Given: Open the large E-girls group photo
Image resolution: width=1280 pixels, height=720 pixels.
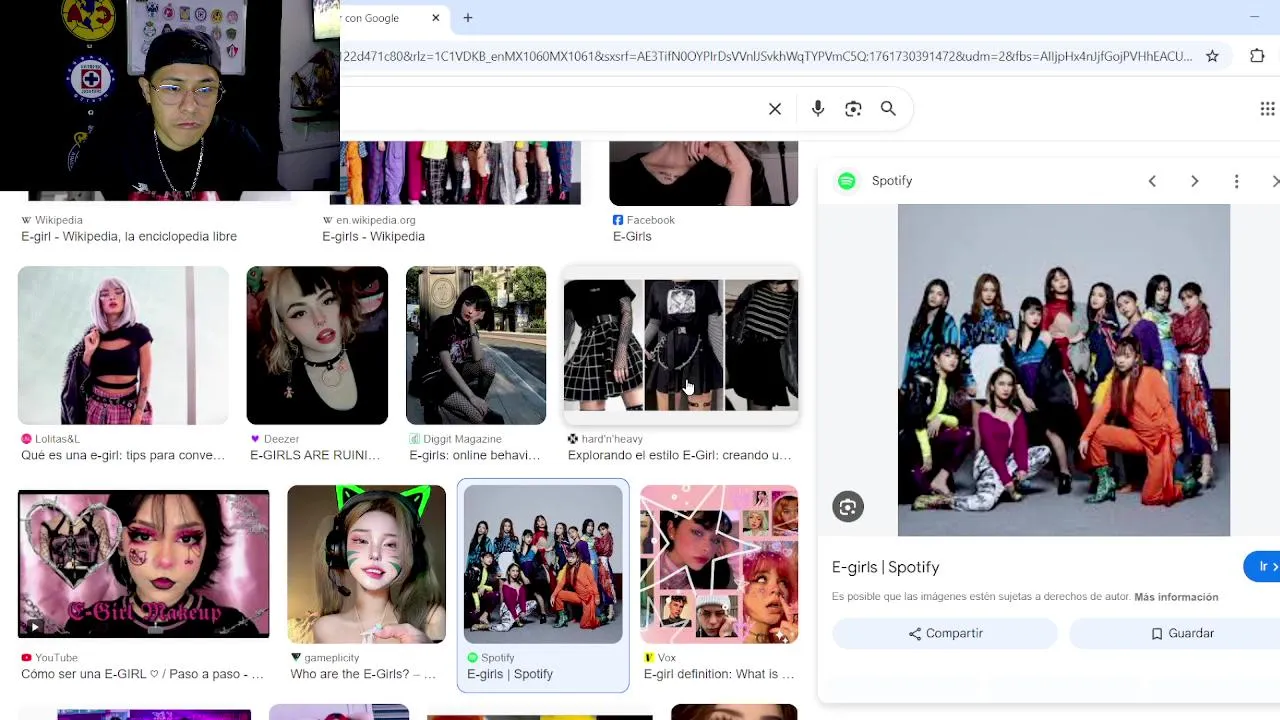Looking at the screenshot, I should point(1064,370).
